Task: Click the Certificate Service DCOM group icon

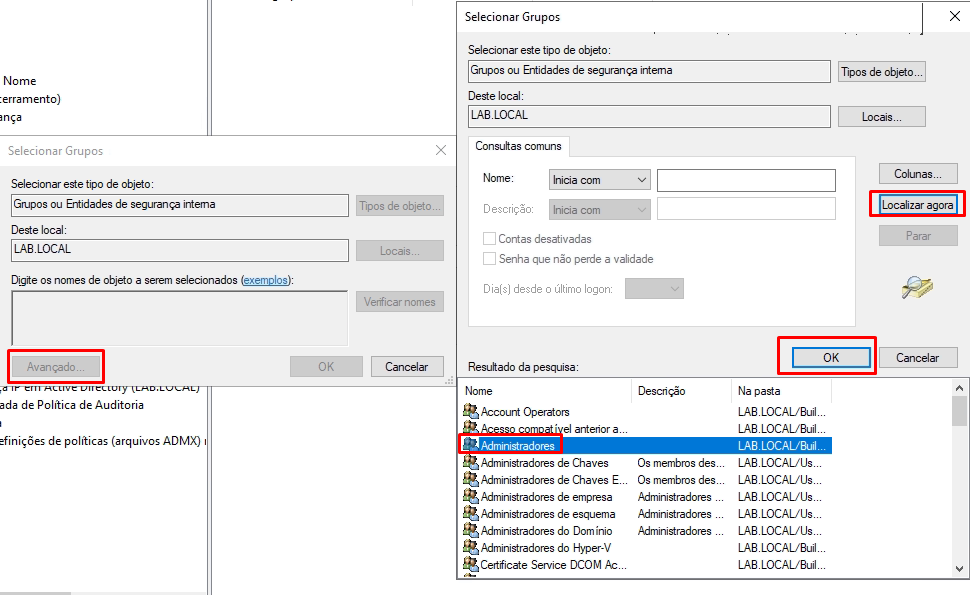Action: pos(471,565)
